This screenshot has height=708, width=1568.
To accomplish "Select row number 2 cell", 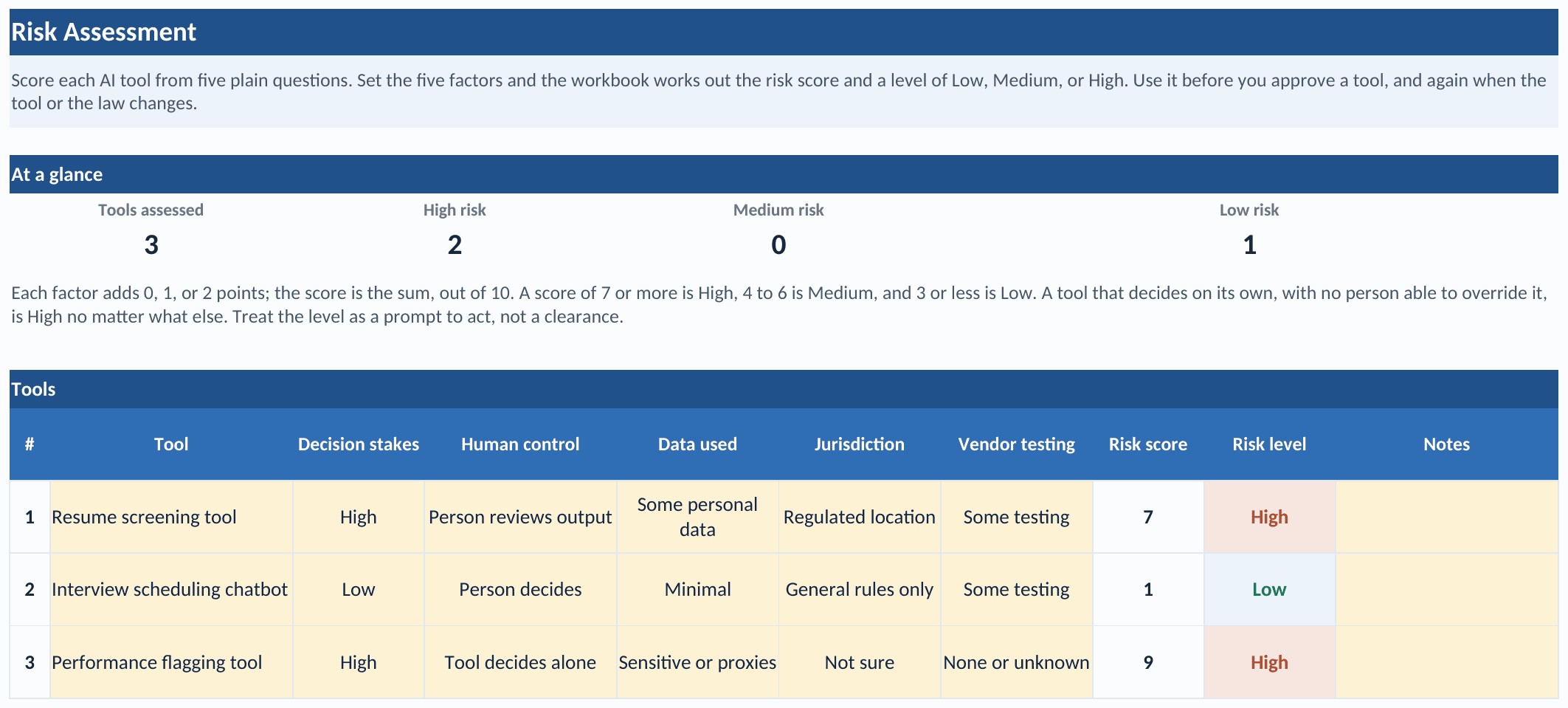I will [30, 589].
